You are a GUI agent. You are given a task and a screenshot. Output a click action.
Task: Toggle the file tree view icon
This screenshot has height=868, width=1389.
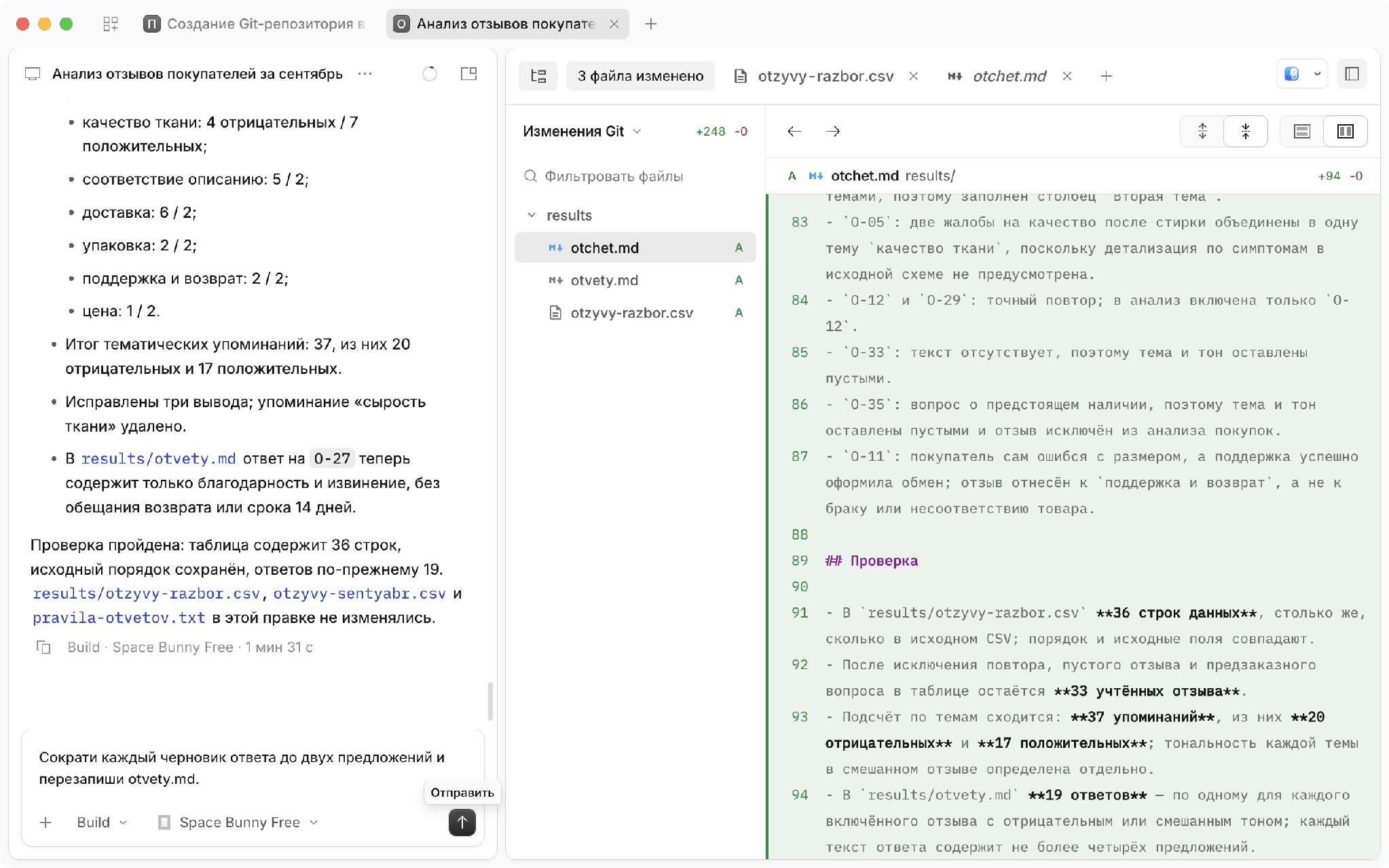[538, 76]
